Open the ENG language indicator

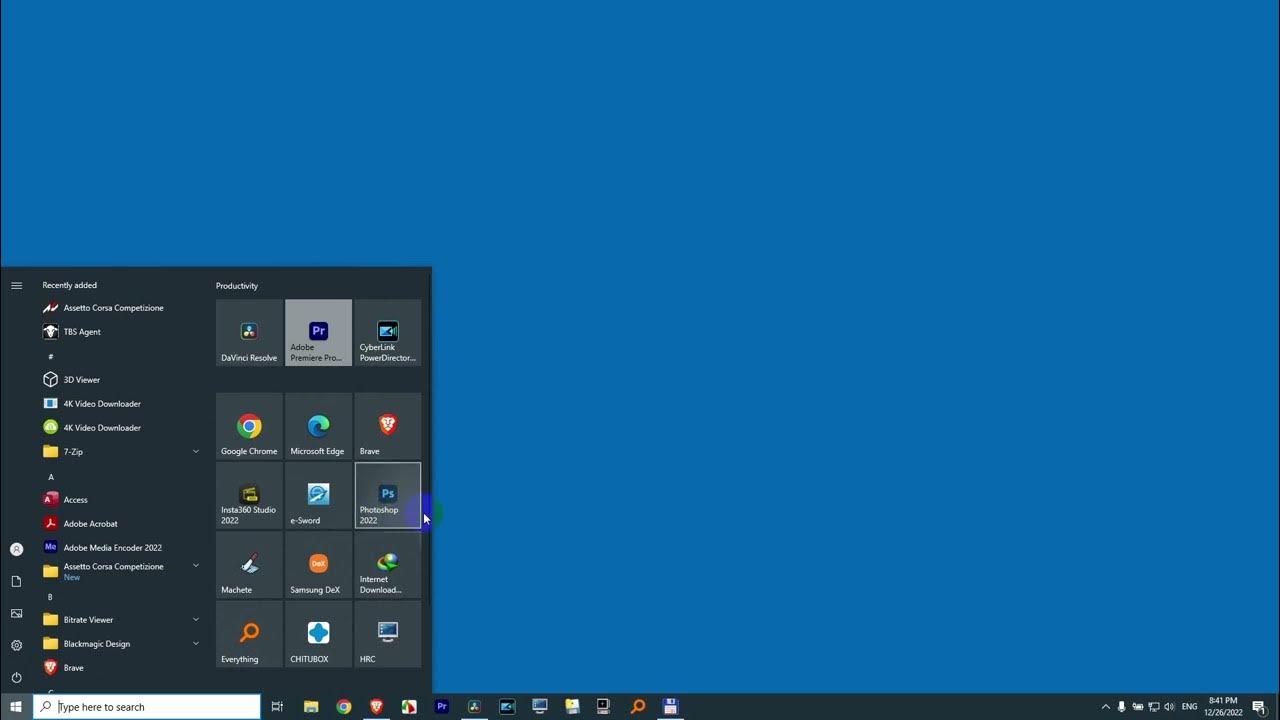[x=1190, y=707]
